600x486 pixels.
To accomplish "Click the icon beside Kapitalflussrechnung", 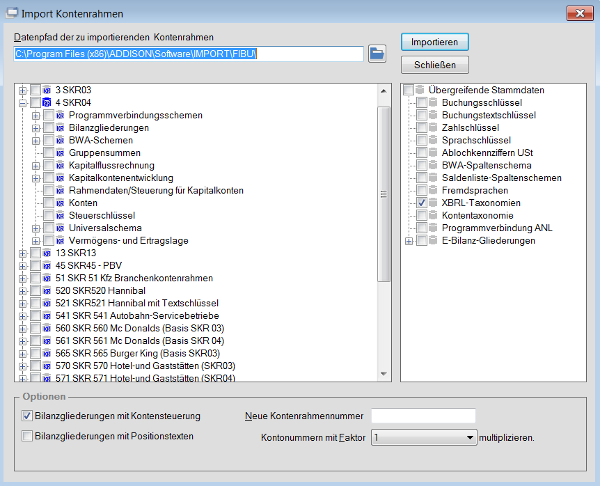I will pyautogui.click(x=60, y=166).
